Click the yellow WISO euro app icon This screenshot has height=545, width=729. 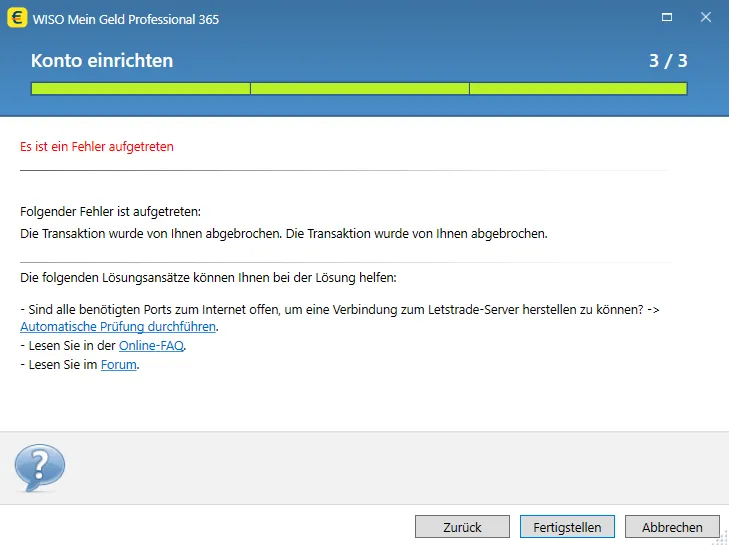point(16,18)
